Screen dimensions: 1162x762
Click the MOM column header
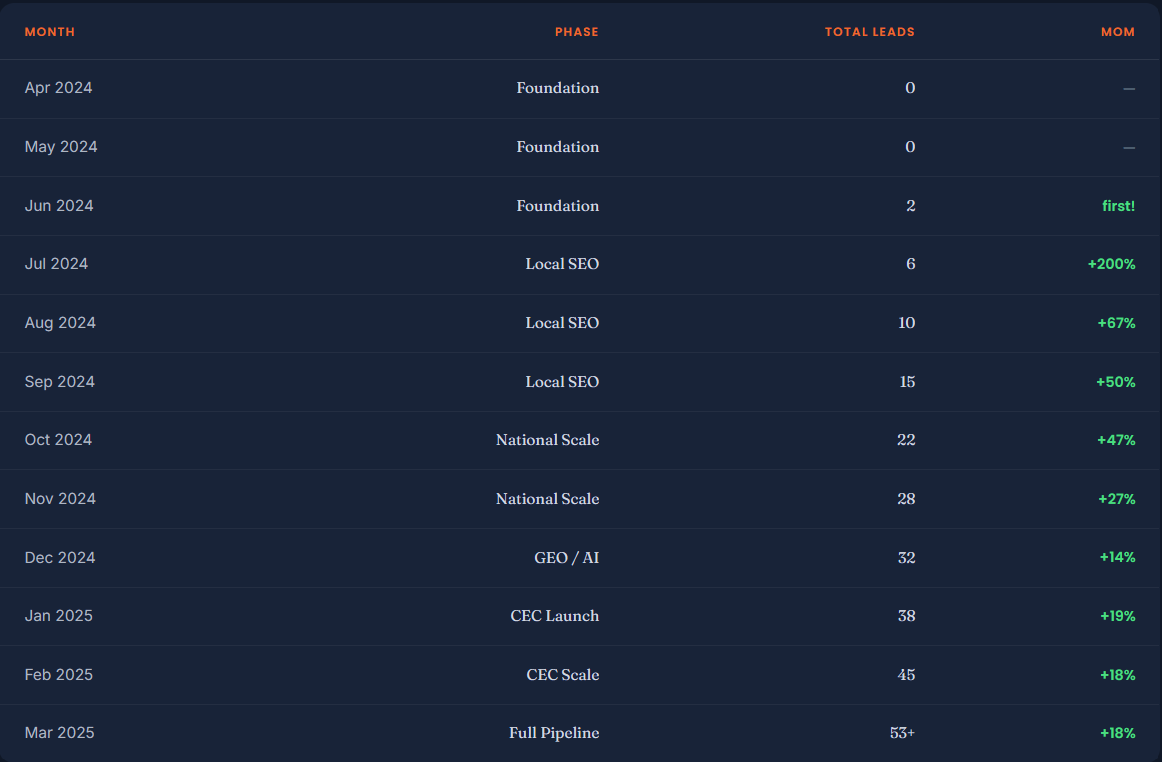1118,32
